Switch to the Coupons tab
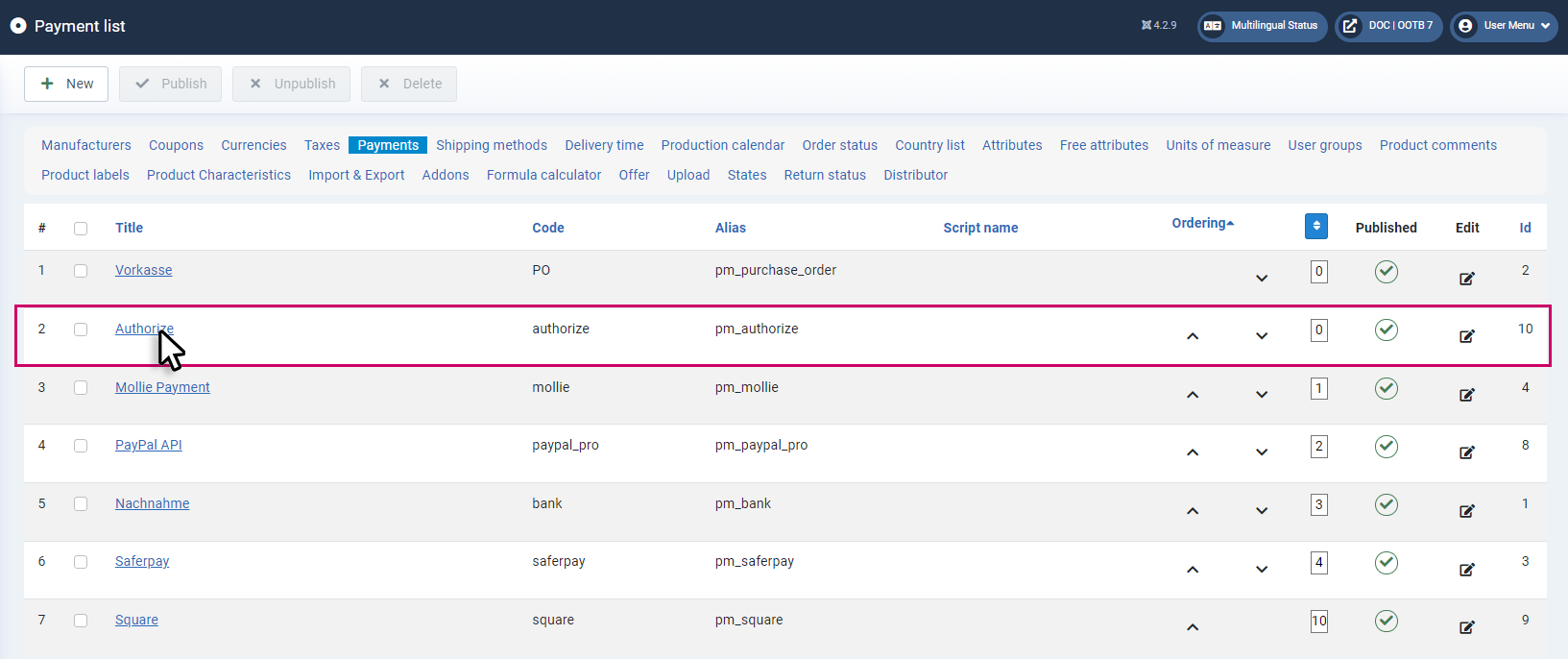This screenshot has width=1568, height=659. [176, 145]
